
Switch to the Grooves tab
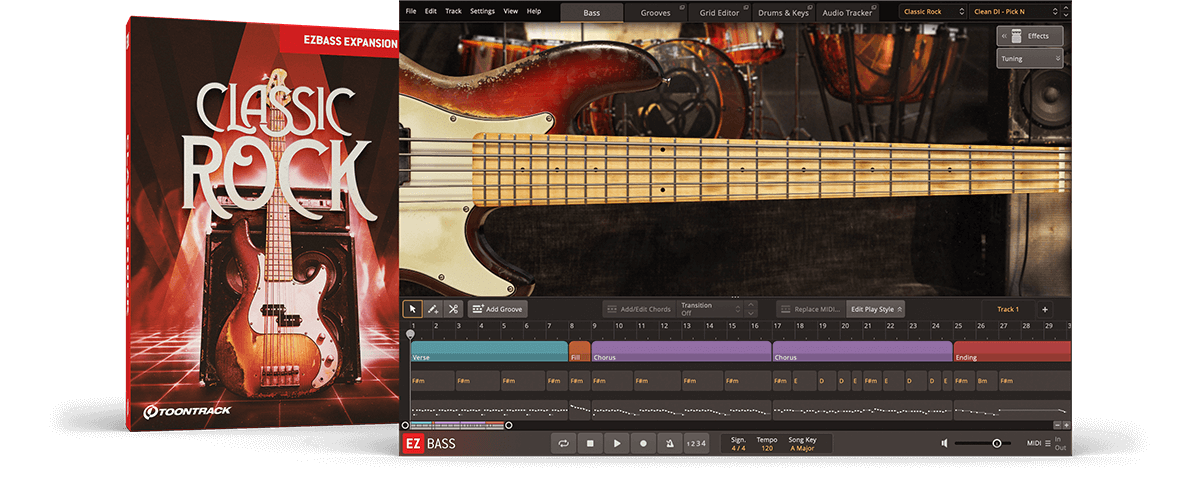coord(656,12)
